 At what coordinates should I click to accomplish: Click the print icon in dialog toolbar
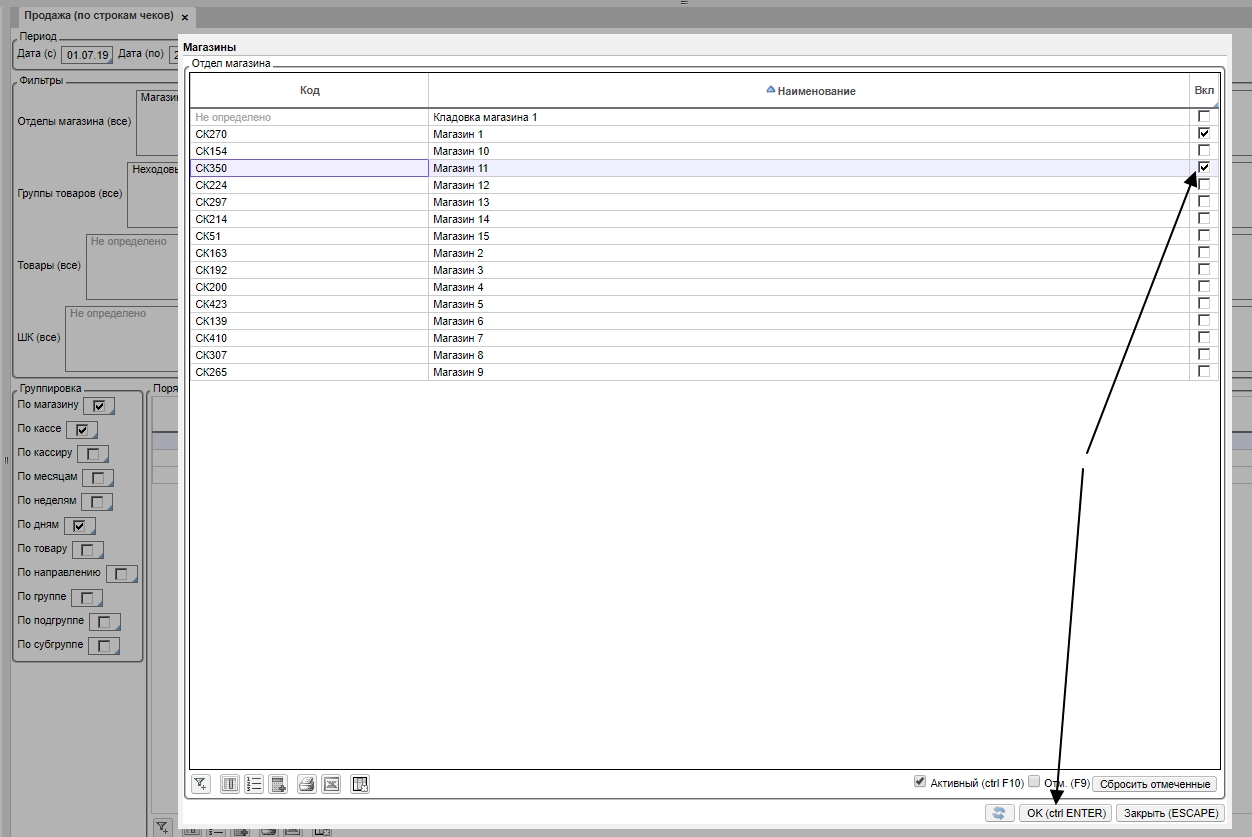coord(307,784)
